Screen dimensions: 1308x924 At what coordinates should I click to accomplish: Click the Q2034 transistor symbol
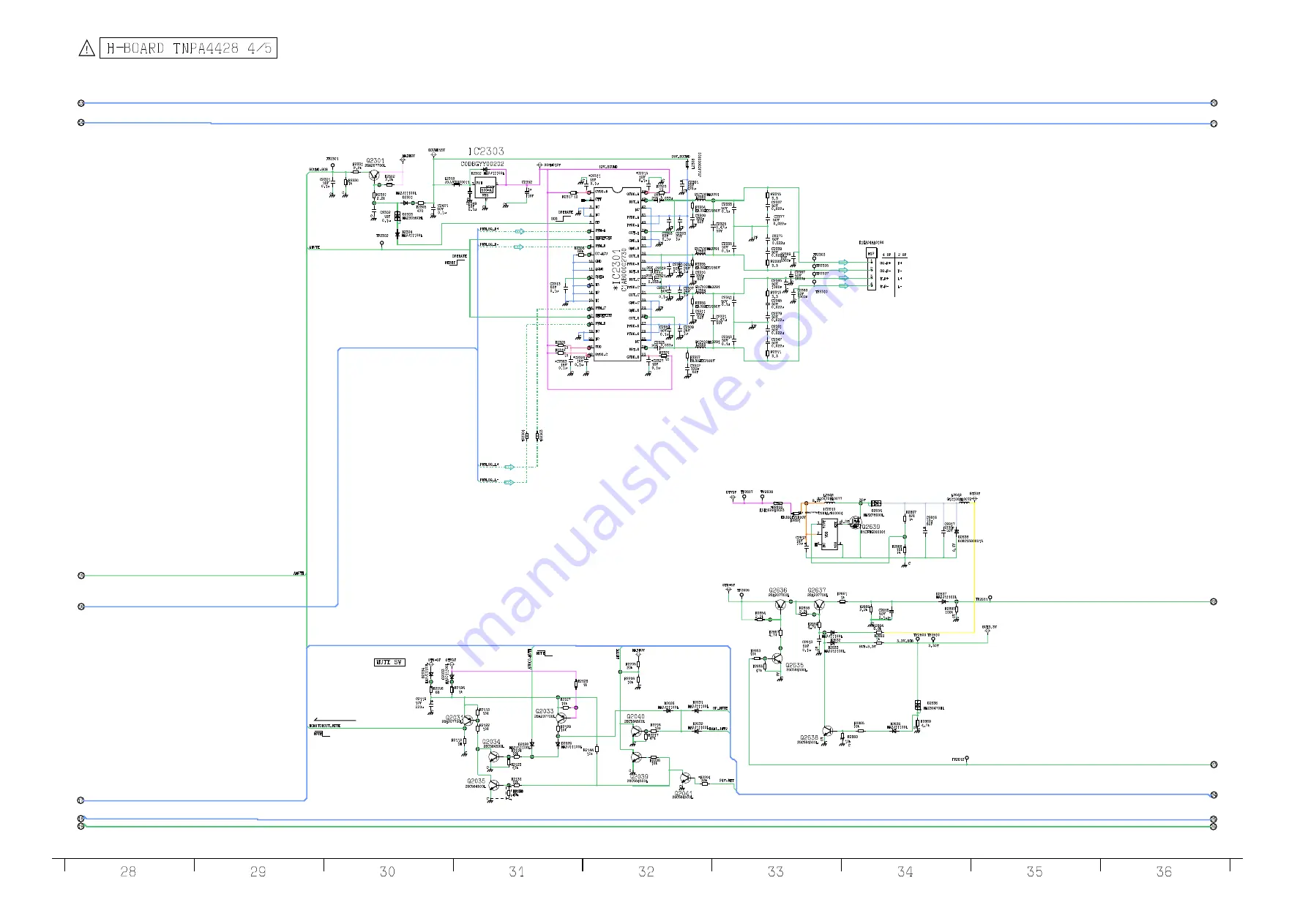(x=493, y=756)
